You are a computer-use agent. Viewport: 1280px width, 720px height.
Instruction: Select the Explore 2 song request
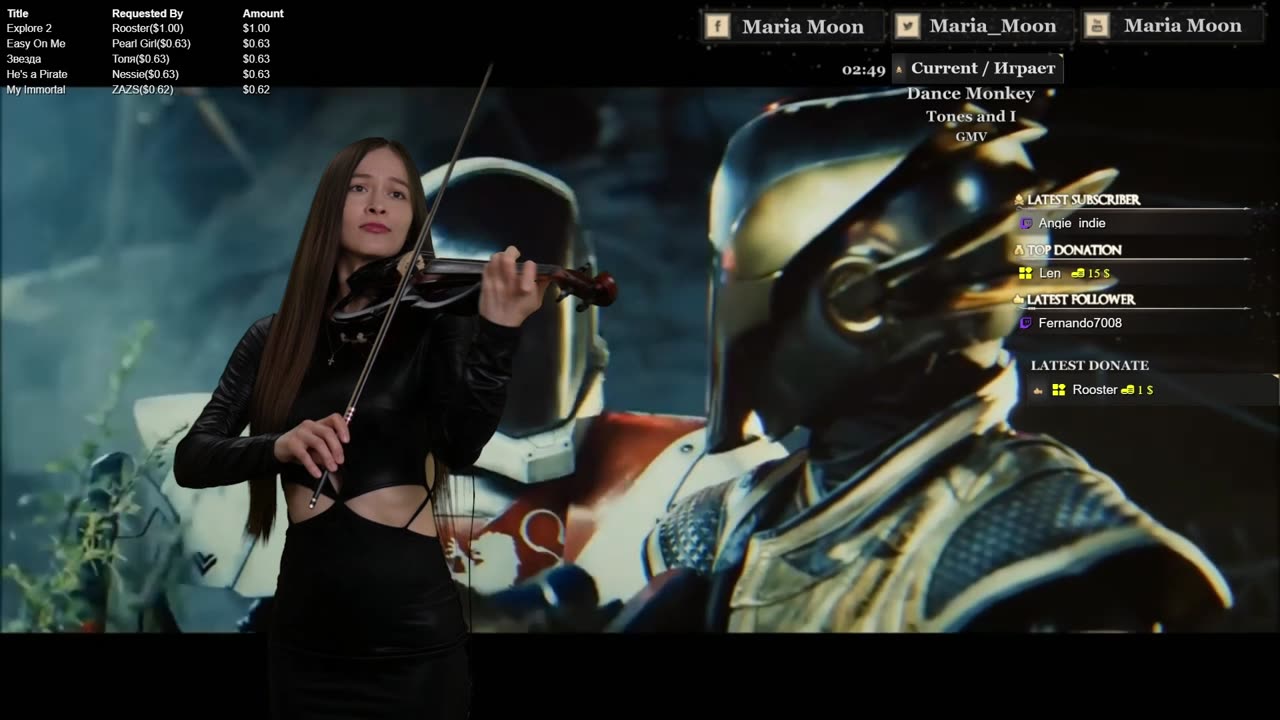tap(29, 29)
